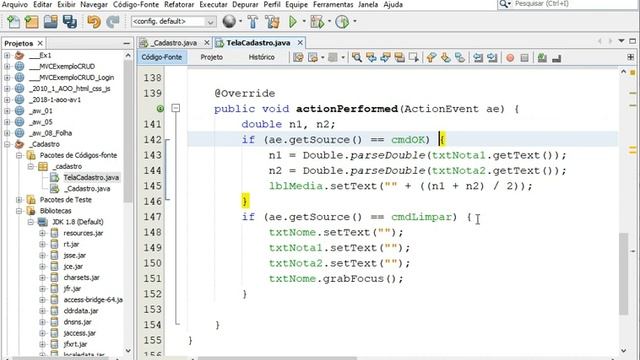Image resolution: width=640 pixels, height=360 pixels.
Task: Expand the rt.jar library node
Action: pyautogui.click(x=42, y=244)
